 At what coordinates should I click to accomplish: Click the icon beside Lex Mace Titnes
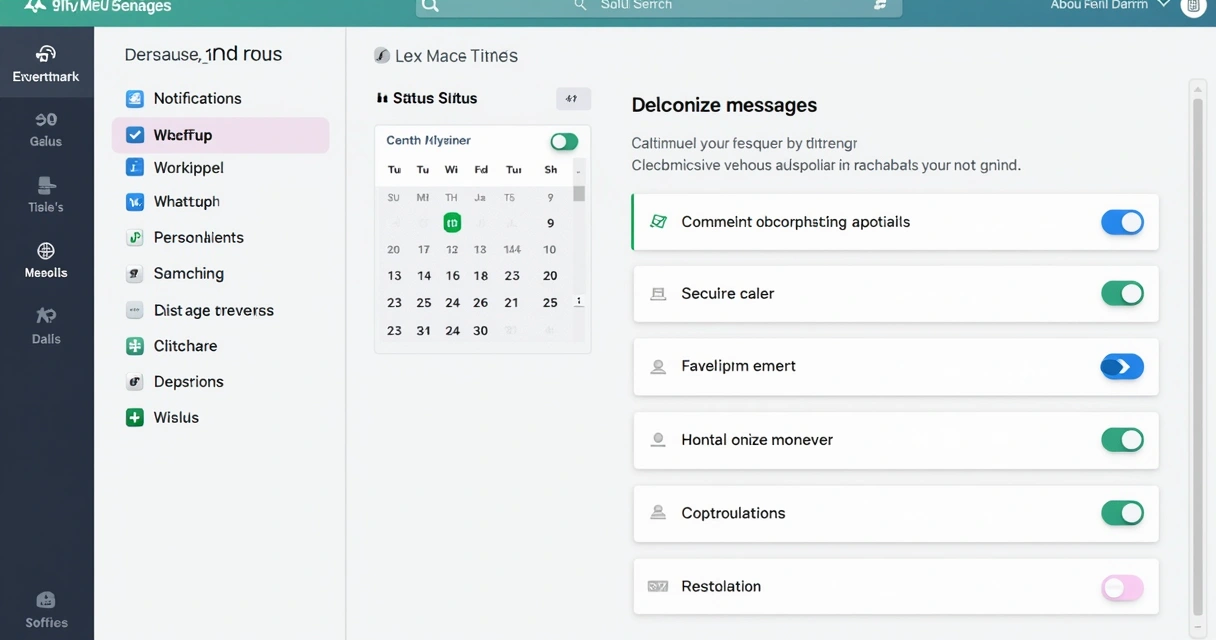click(x=381, y=56)
